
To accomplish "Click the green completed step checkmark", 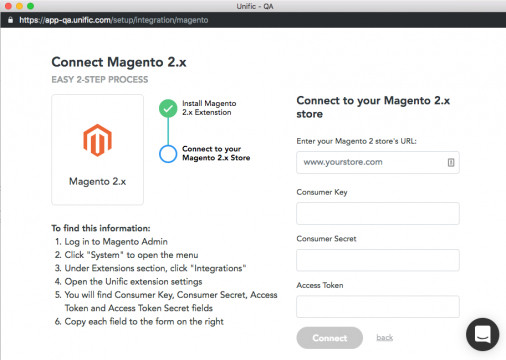I will tap(168, 108).
